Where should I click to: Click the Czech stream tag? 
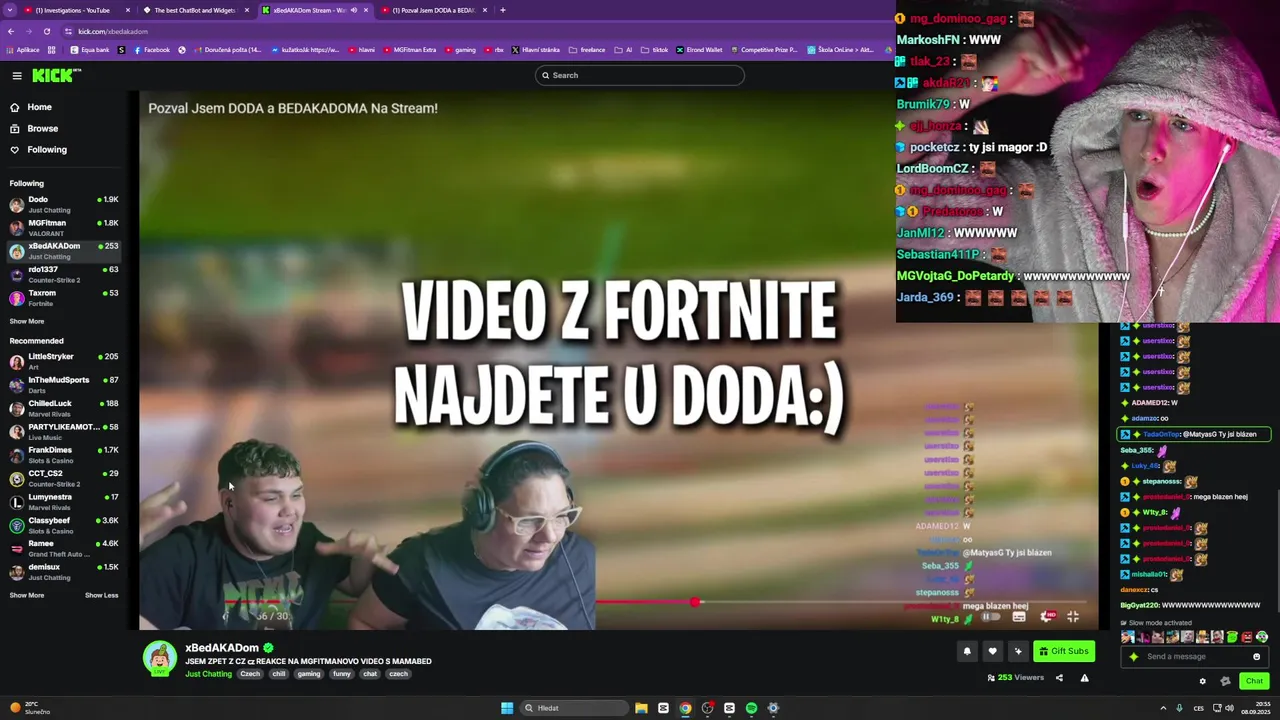(x=250, y=674)
